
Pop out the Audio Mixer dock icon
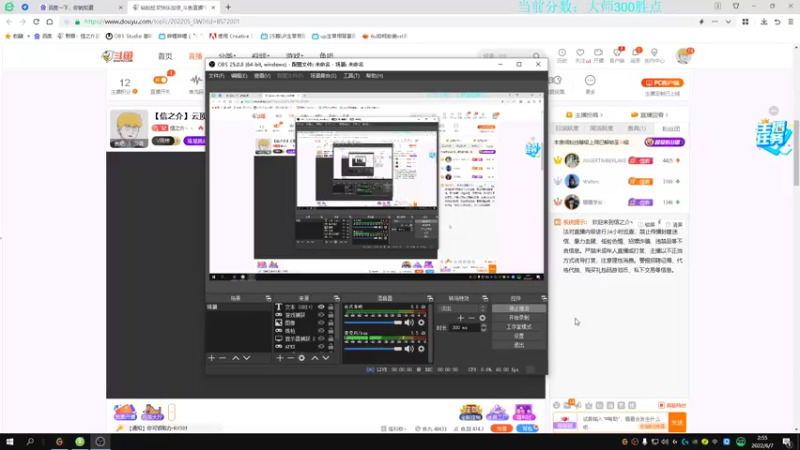(x=430, y=298)
